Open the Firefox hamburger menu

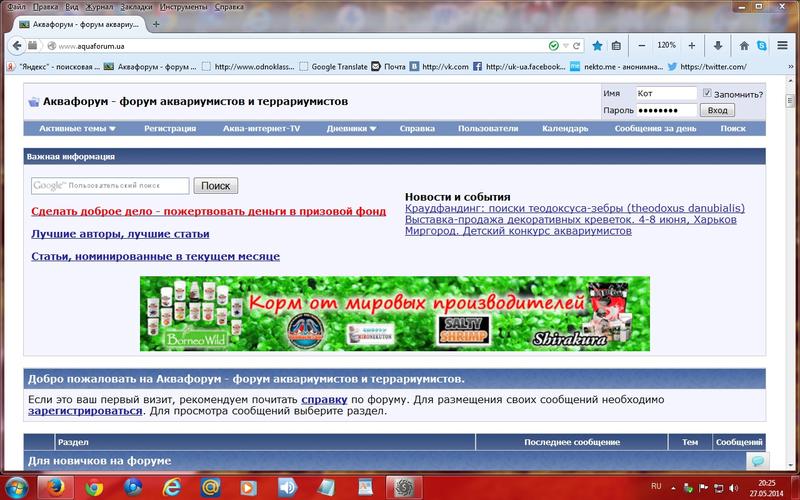[x=784, y=45]
